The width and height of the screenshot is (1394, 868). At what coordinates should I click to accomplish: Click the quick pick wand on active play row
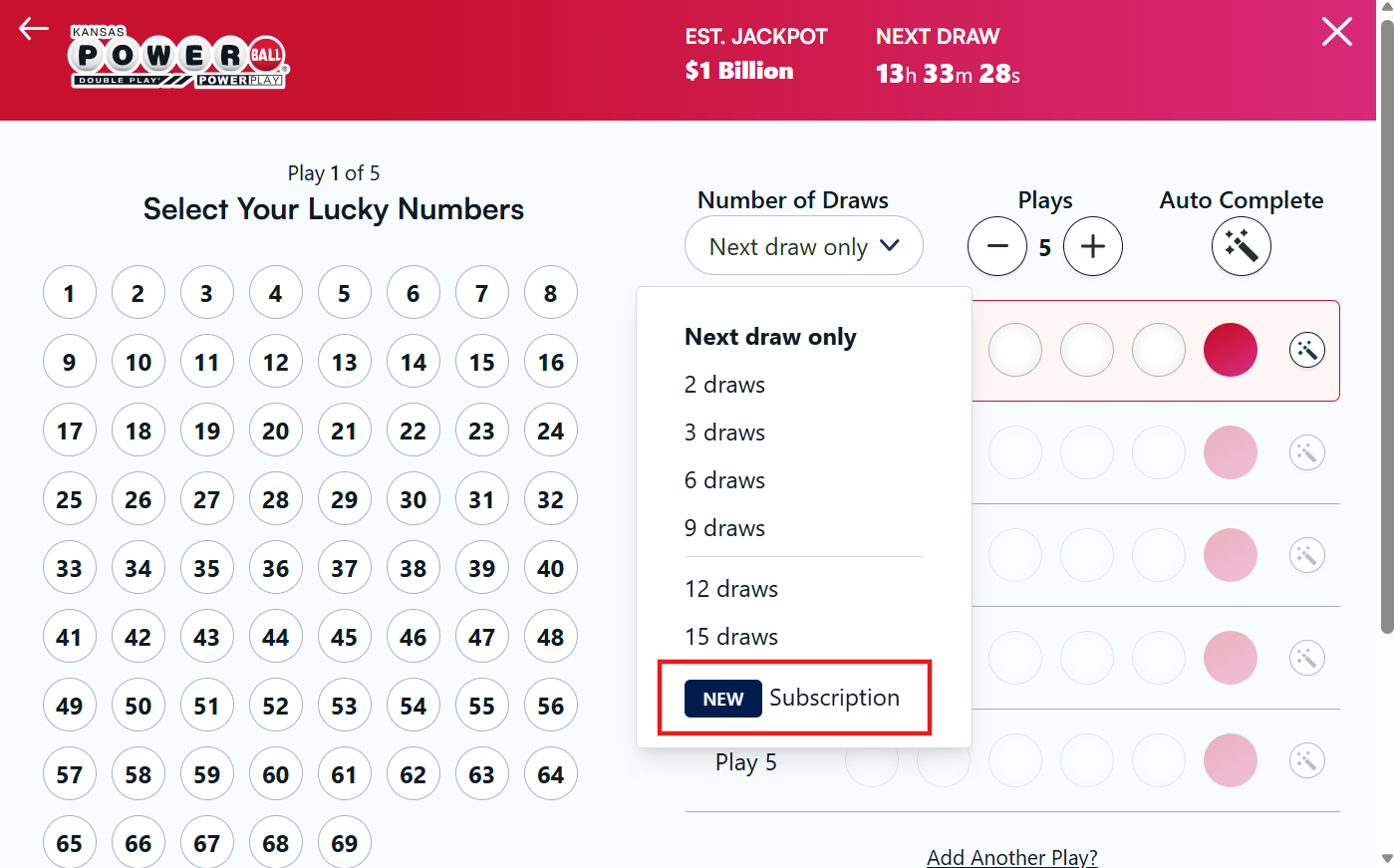pos(1307,350)
